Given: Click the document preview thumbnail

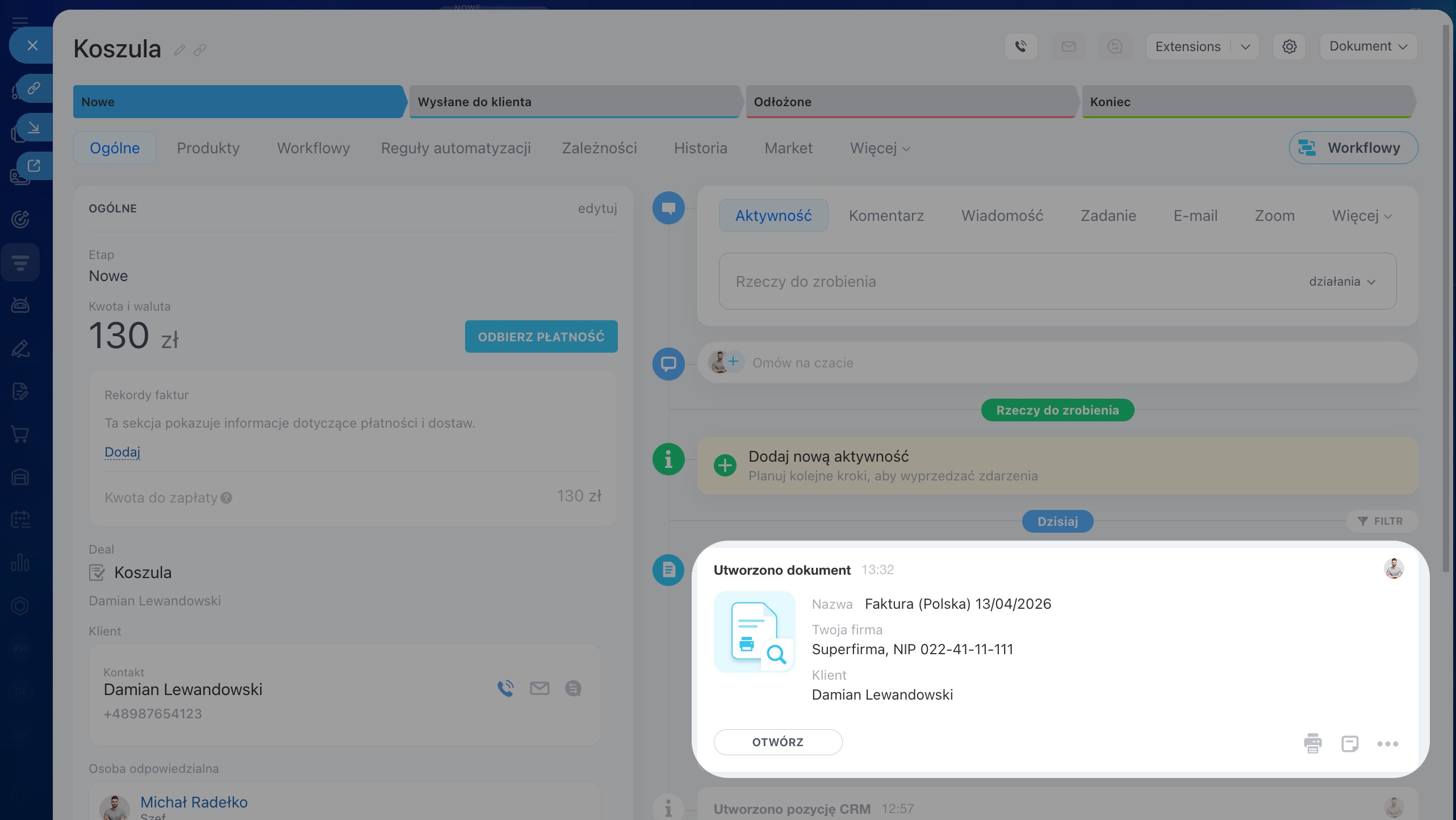Looking at the screenshot, I should 754,632.
